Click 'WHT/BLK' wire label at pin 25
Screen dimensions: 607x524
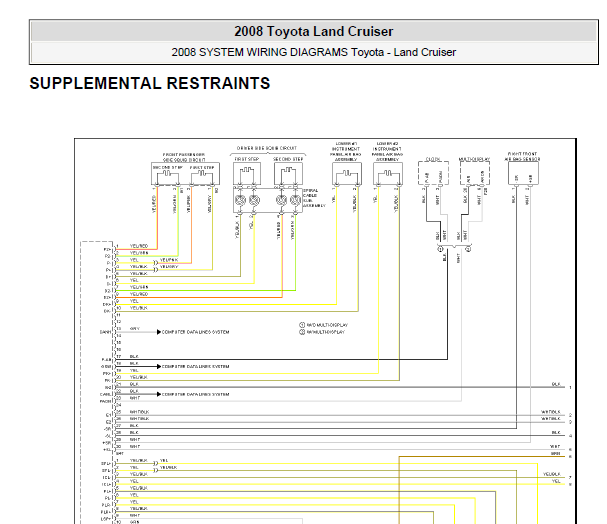tap(139, 412)
